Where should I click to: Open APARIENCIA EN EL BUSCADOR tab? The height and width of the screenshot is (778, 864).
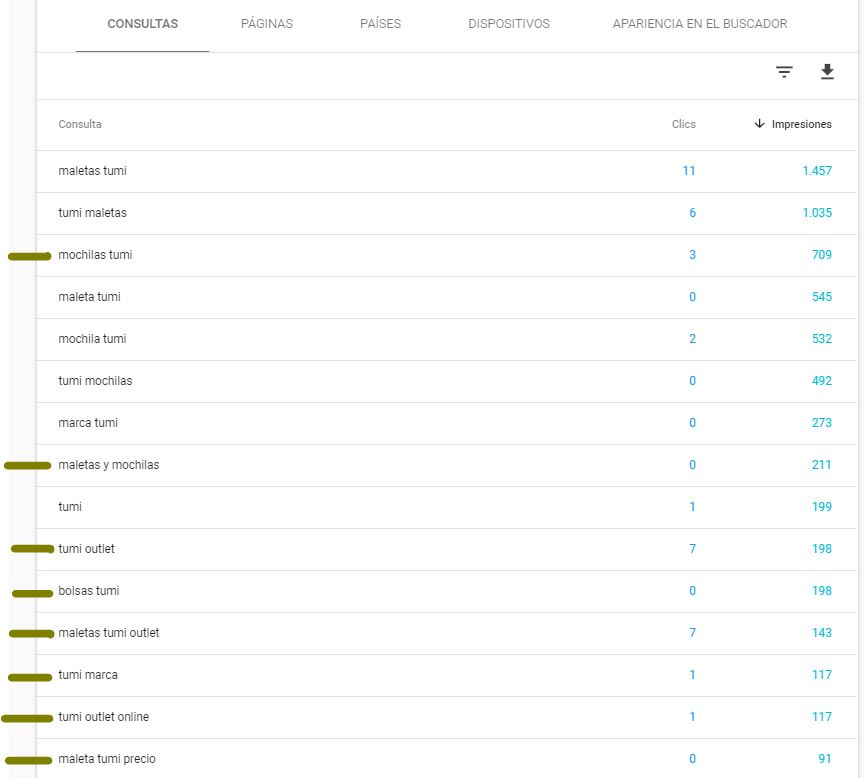tap(700, 24)
